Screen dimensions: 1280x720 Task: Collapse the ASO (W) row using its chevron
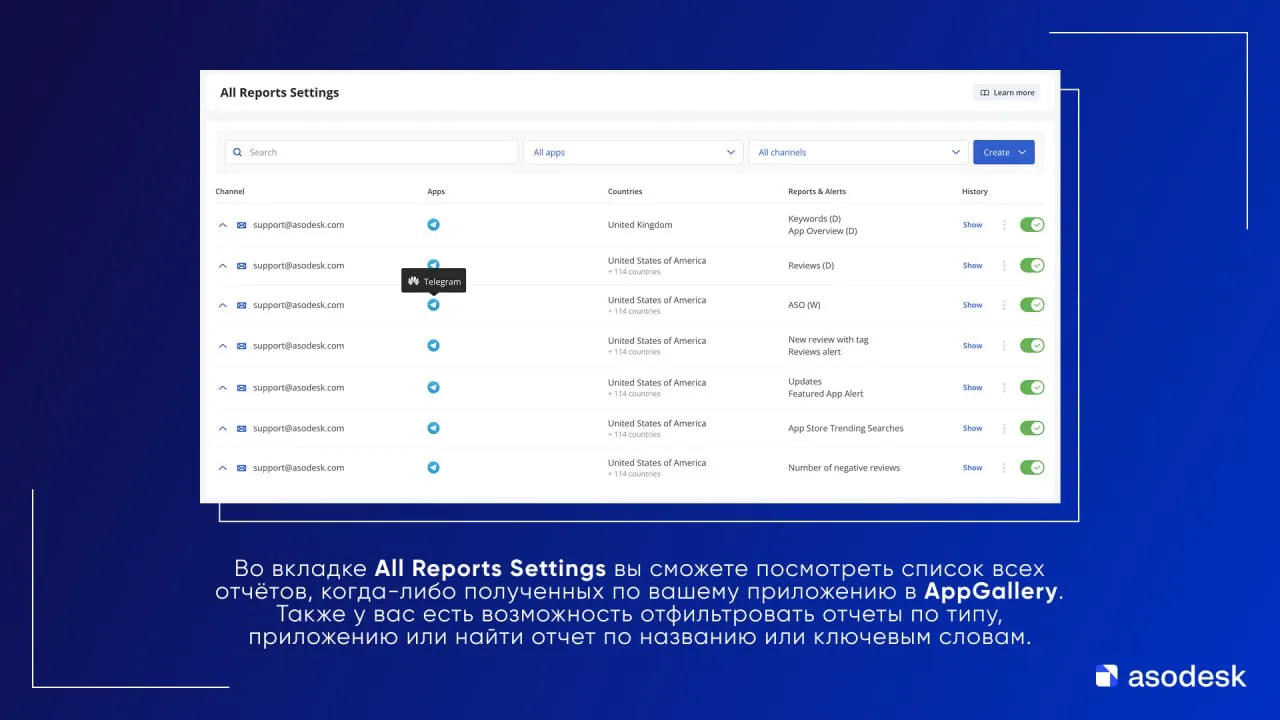[222, 304]
